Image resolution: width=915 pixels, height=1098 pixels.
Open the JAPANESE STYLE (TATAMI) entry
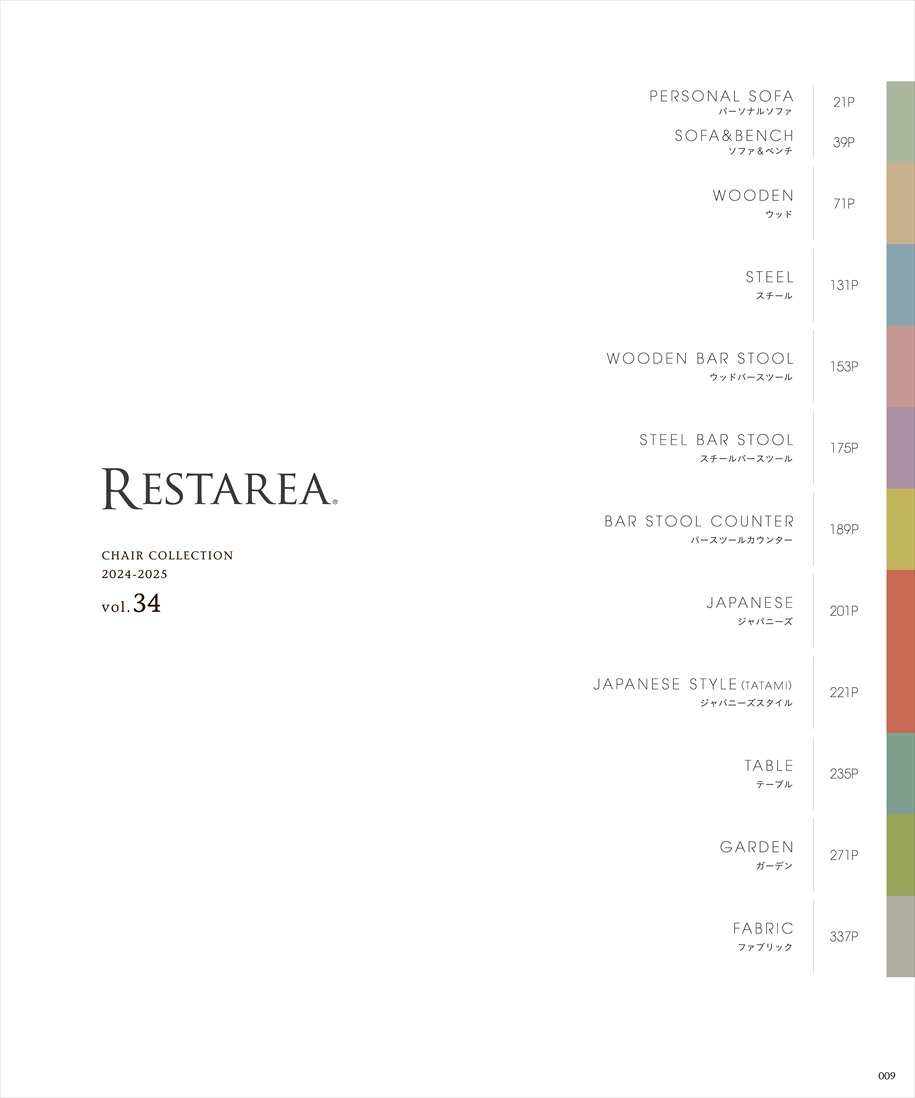pos(692,685)
